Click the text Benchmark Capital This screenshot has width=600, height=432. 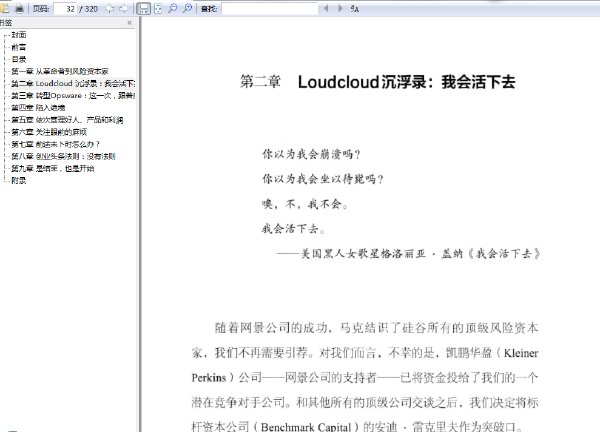coord(306,426)
